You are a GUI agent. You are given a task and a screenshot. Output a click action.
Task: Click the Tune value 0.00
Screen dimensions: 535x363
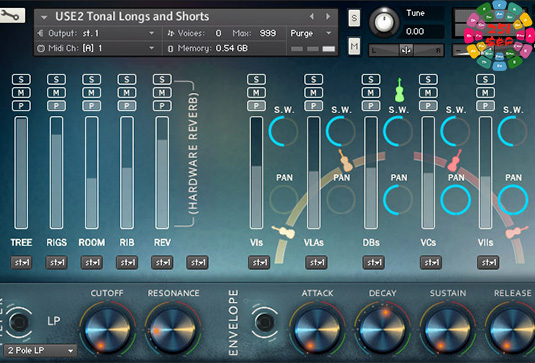pos(415,31)
